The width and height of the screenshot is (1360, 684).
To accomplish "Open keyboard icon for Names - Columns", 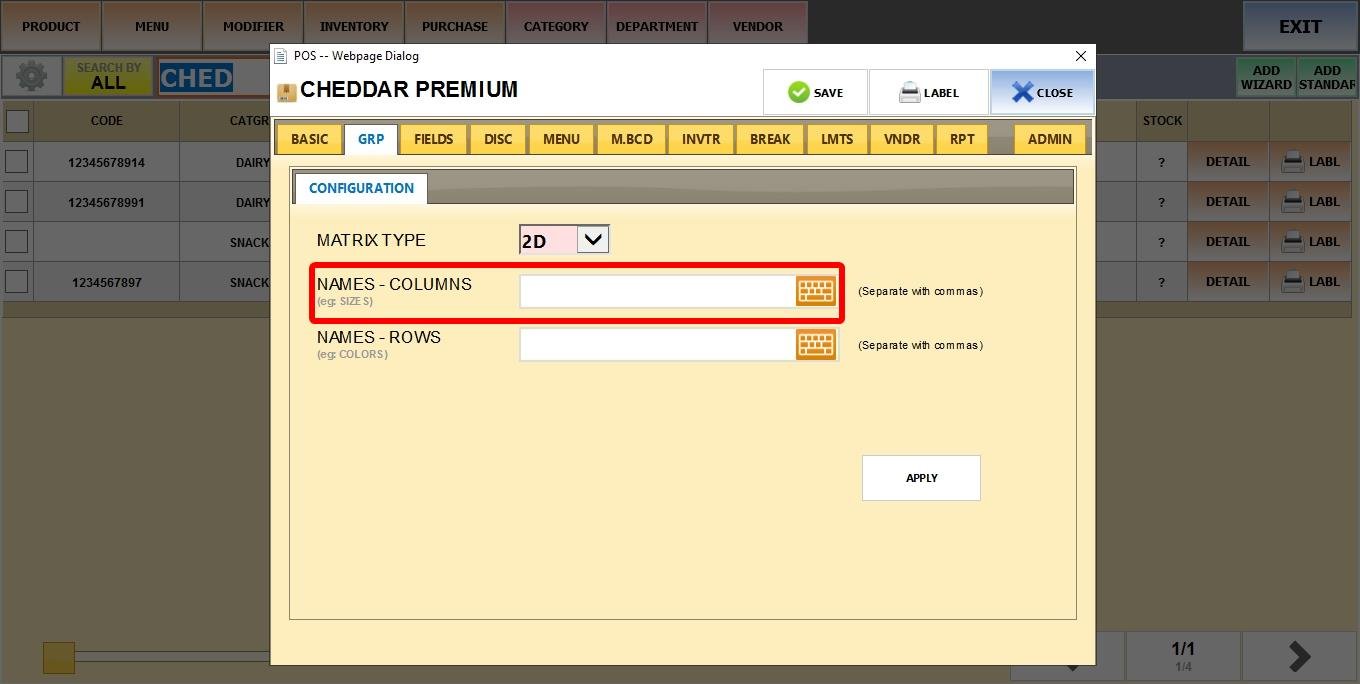I will click(x=816, y=291).
